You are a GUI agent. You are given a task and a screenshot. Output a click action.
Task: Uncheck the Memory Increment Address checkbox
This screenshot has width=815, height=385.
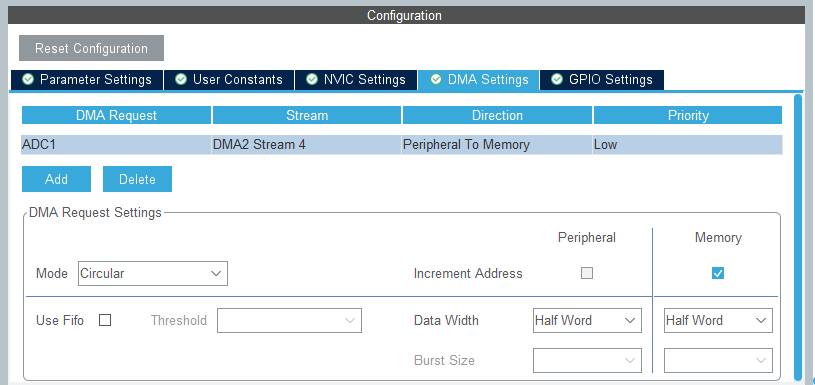pos(718,273)
